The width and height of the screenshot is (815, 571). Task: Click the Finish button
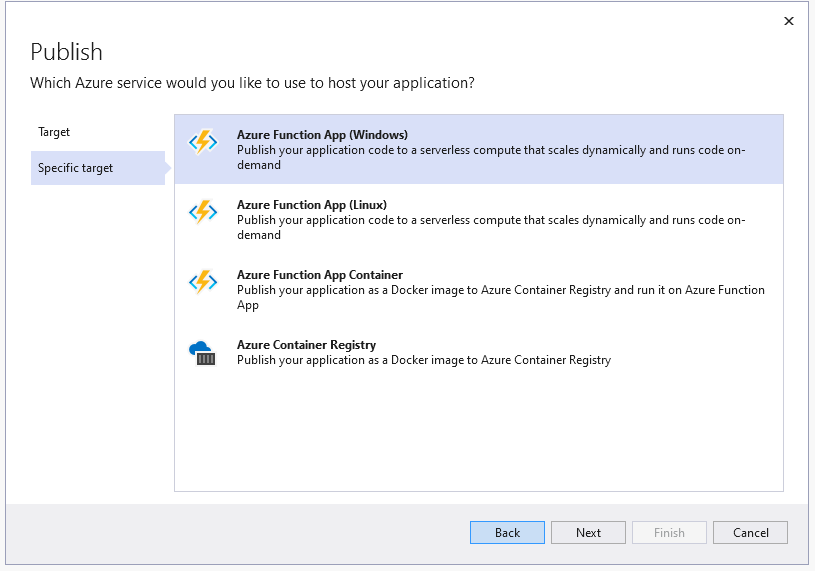coord(669,533)
